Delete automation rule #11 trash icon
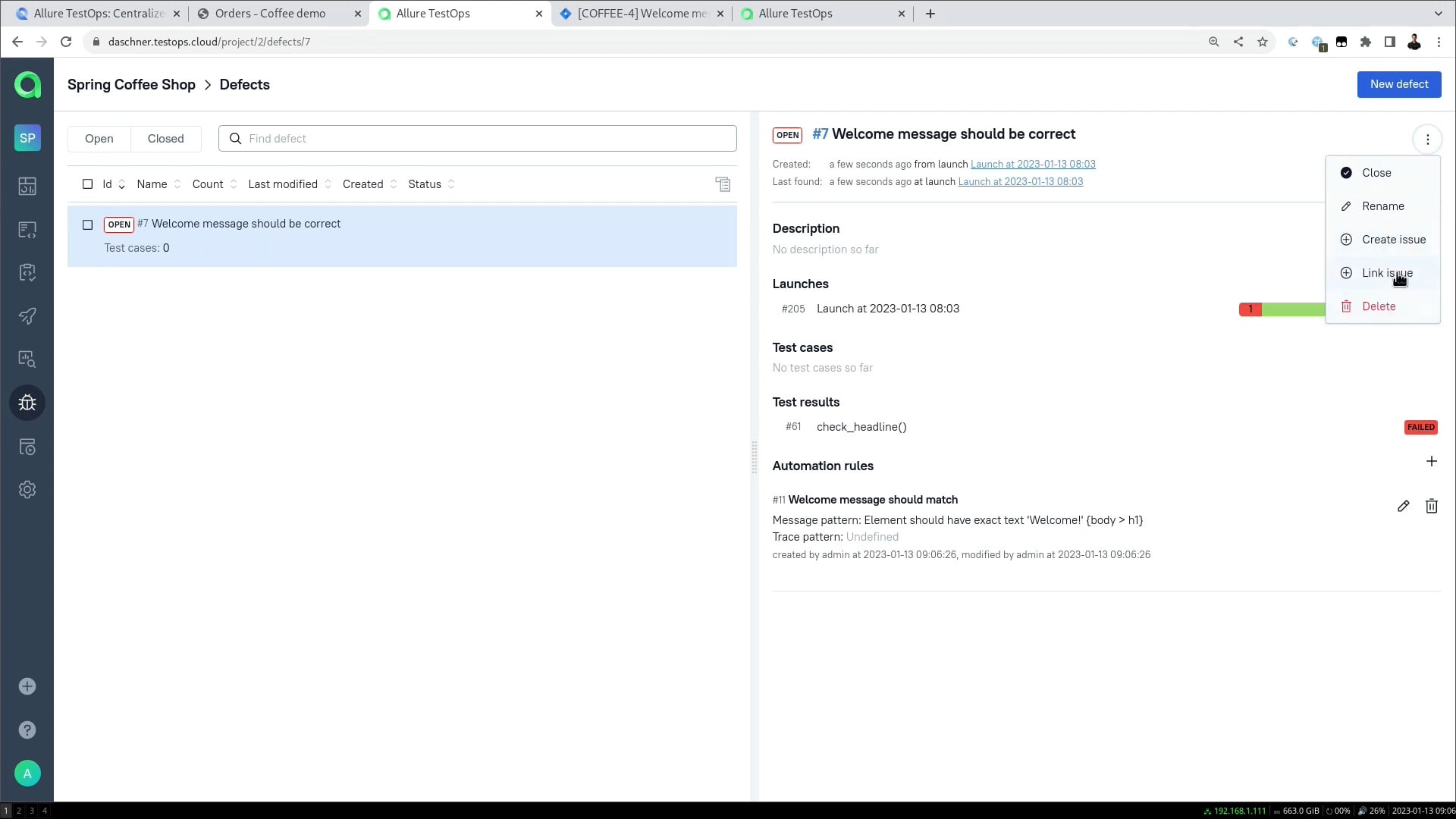 (x=1431, y=507)
